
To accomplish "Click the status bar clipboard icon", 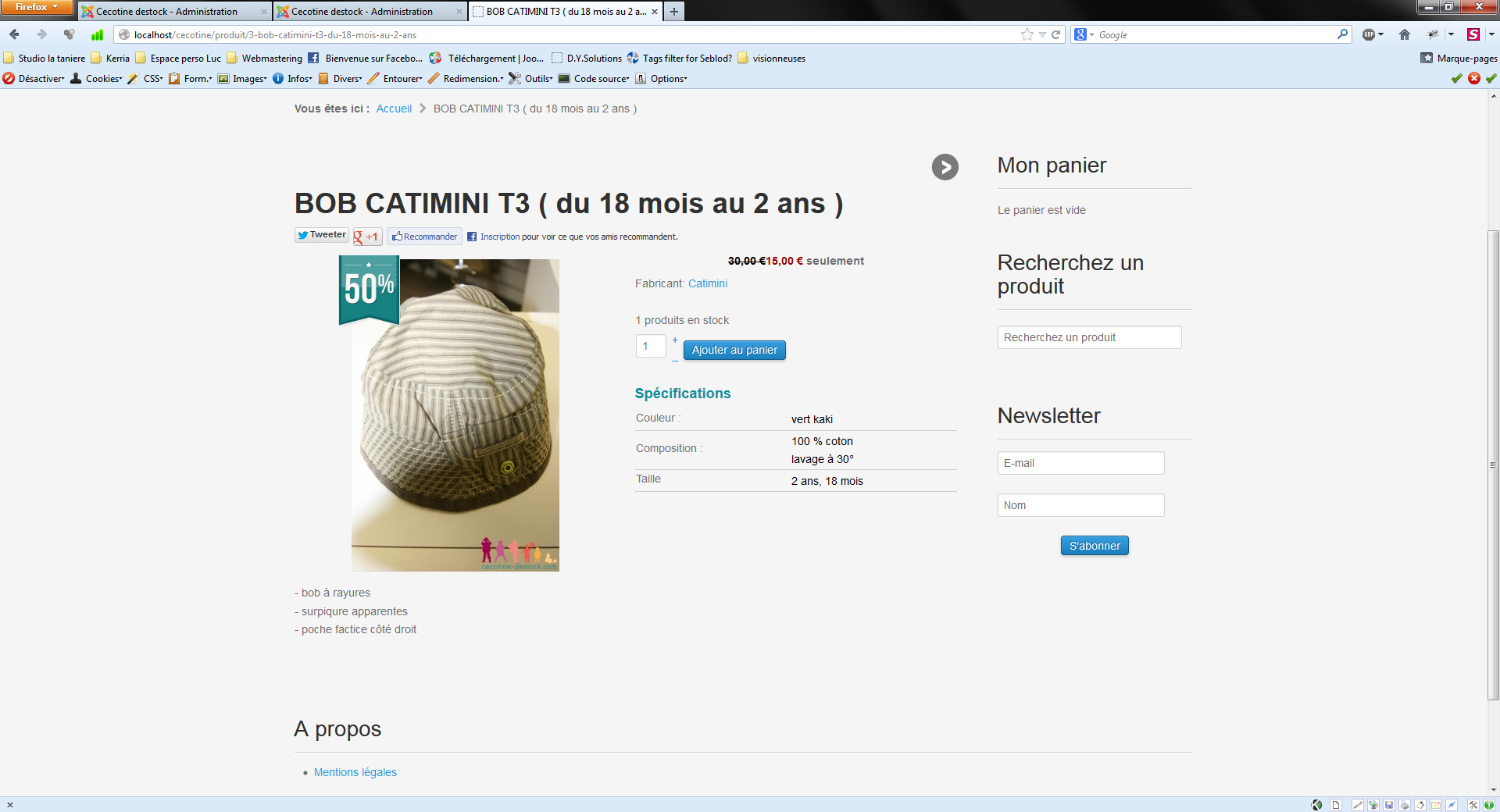I will coord(1420,805).
